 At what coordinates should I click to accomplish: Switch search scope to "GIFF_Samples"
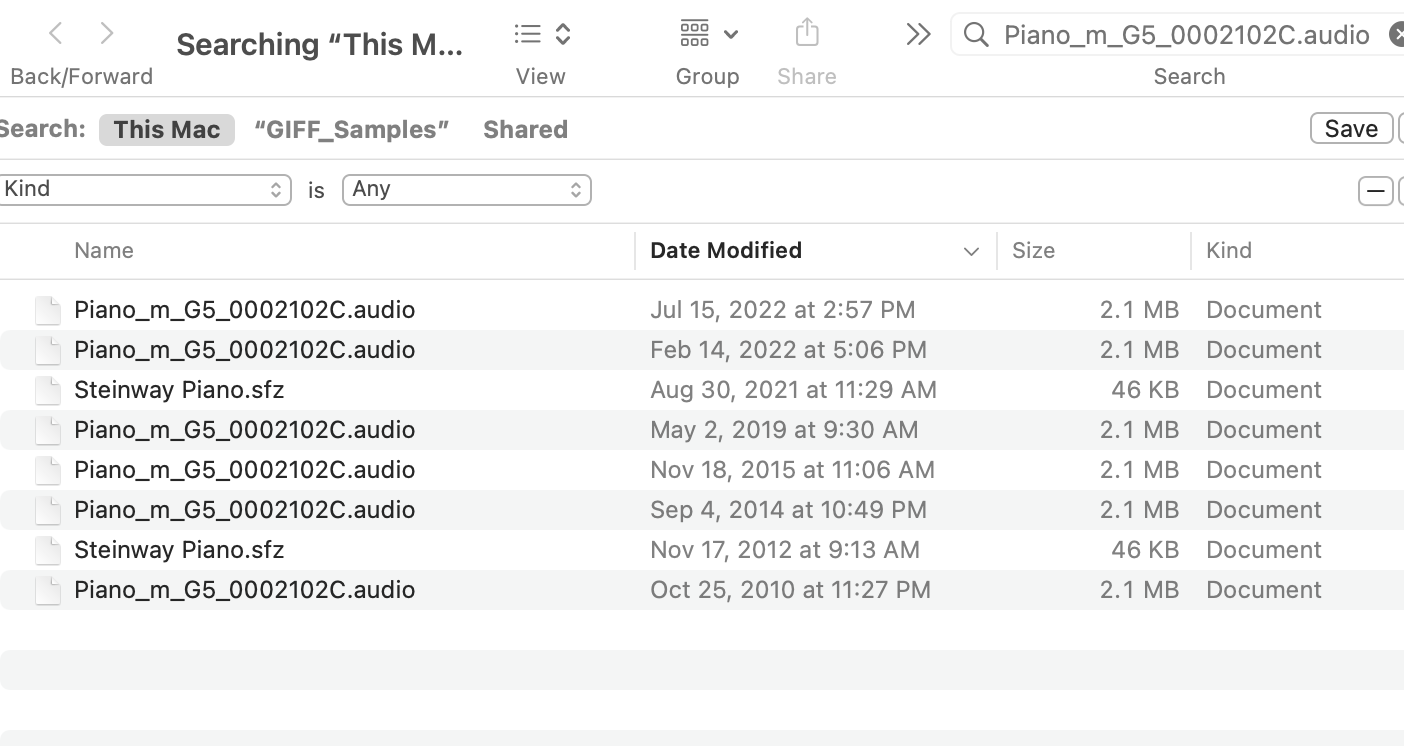click(x=351, y=130)
